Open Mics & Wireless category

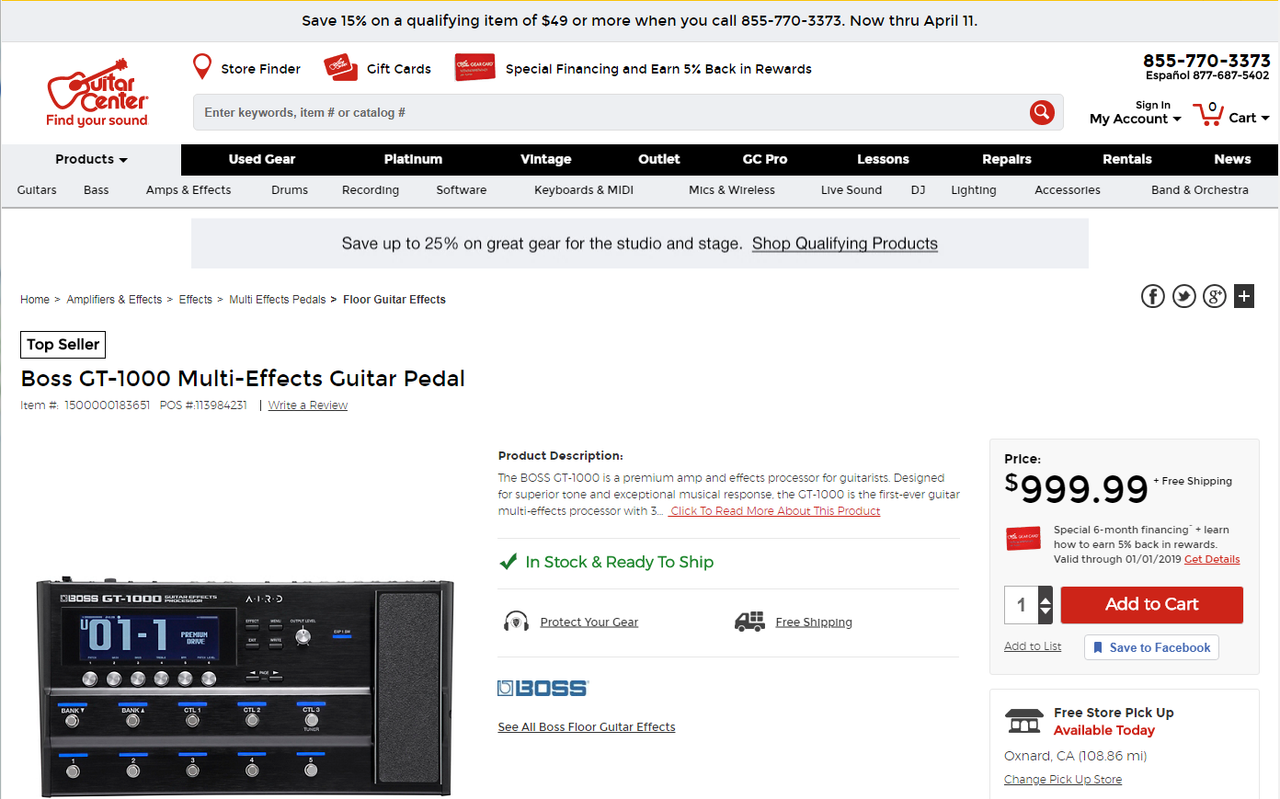(732, 190)
